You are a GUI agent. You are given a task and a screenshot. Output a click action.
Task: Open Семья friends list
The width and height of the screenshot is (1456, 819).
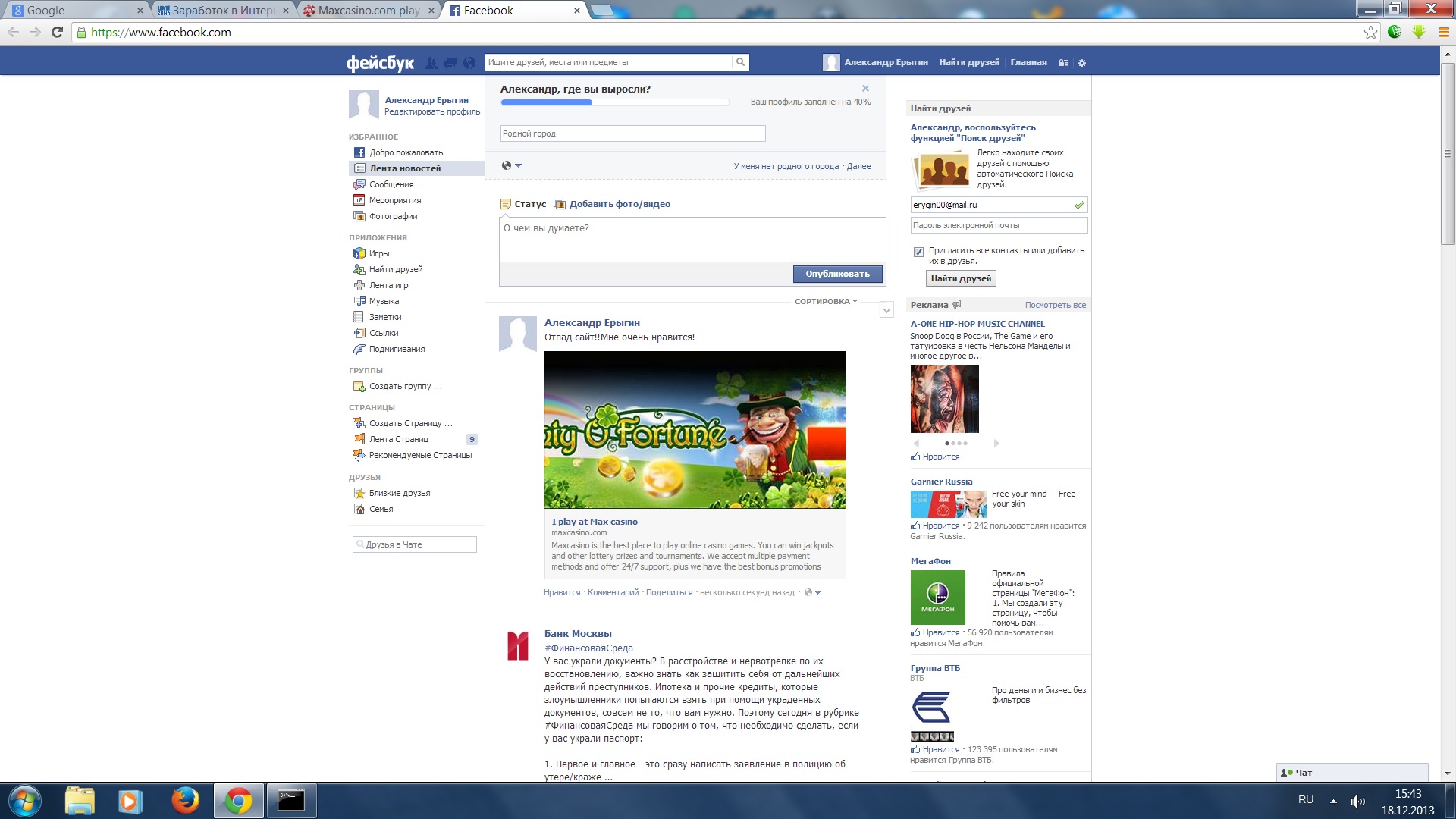click(x=381, y=509)
